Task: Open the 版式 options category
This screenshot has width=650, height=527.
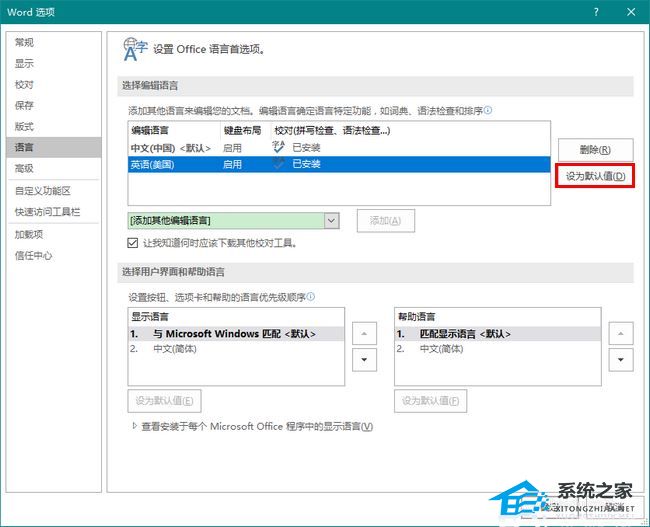Action: [24, 126]
